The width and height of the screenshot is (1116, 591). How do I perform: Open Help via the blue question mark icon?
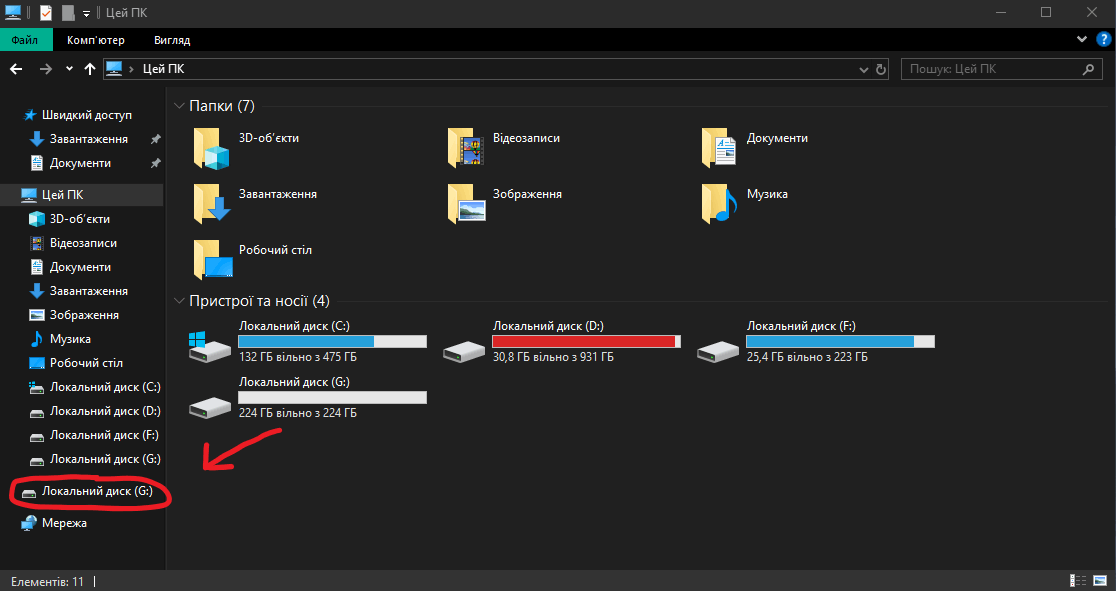tap(1103, 39)
